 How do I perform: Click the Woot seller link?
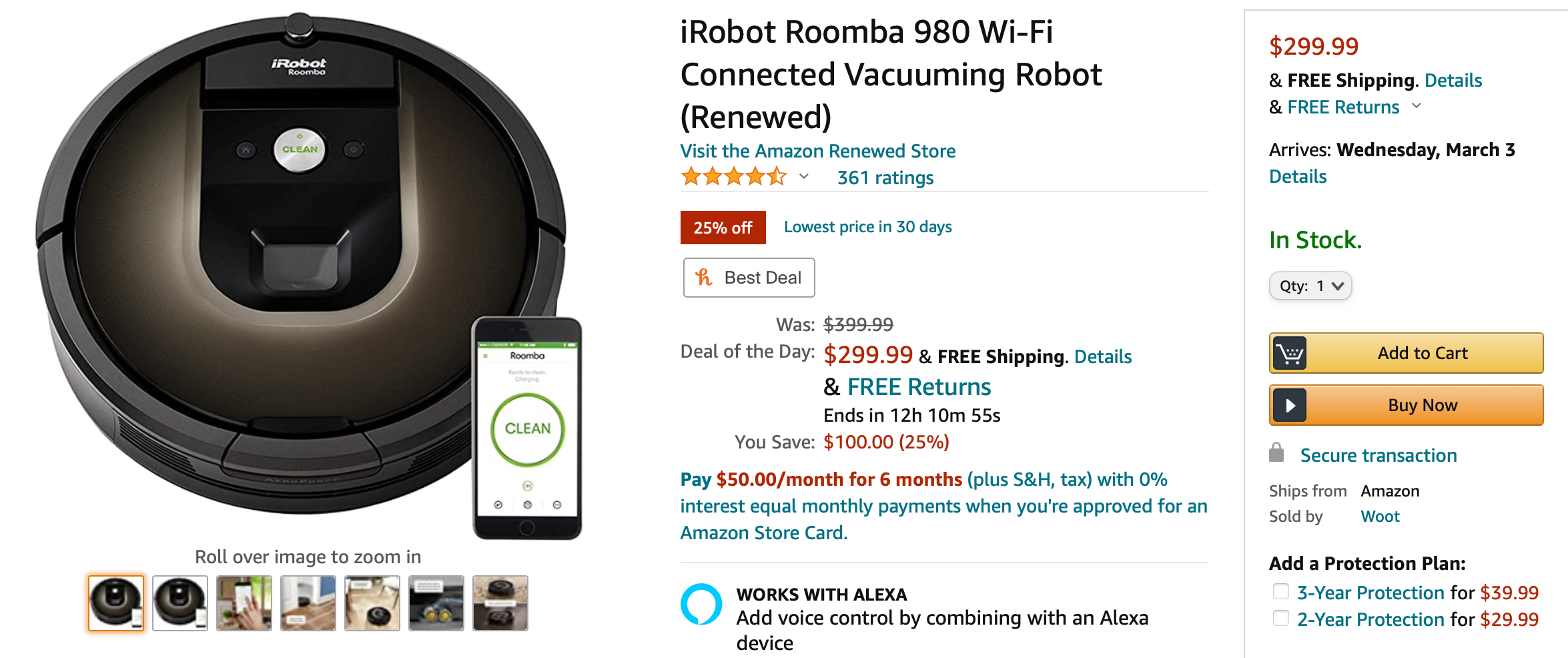point(1379,516)
